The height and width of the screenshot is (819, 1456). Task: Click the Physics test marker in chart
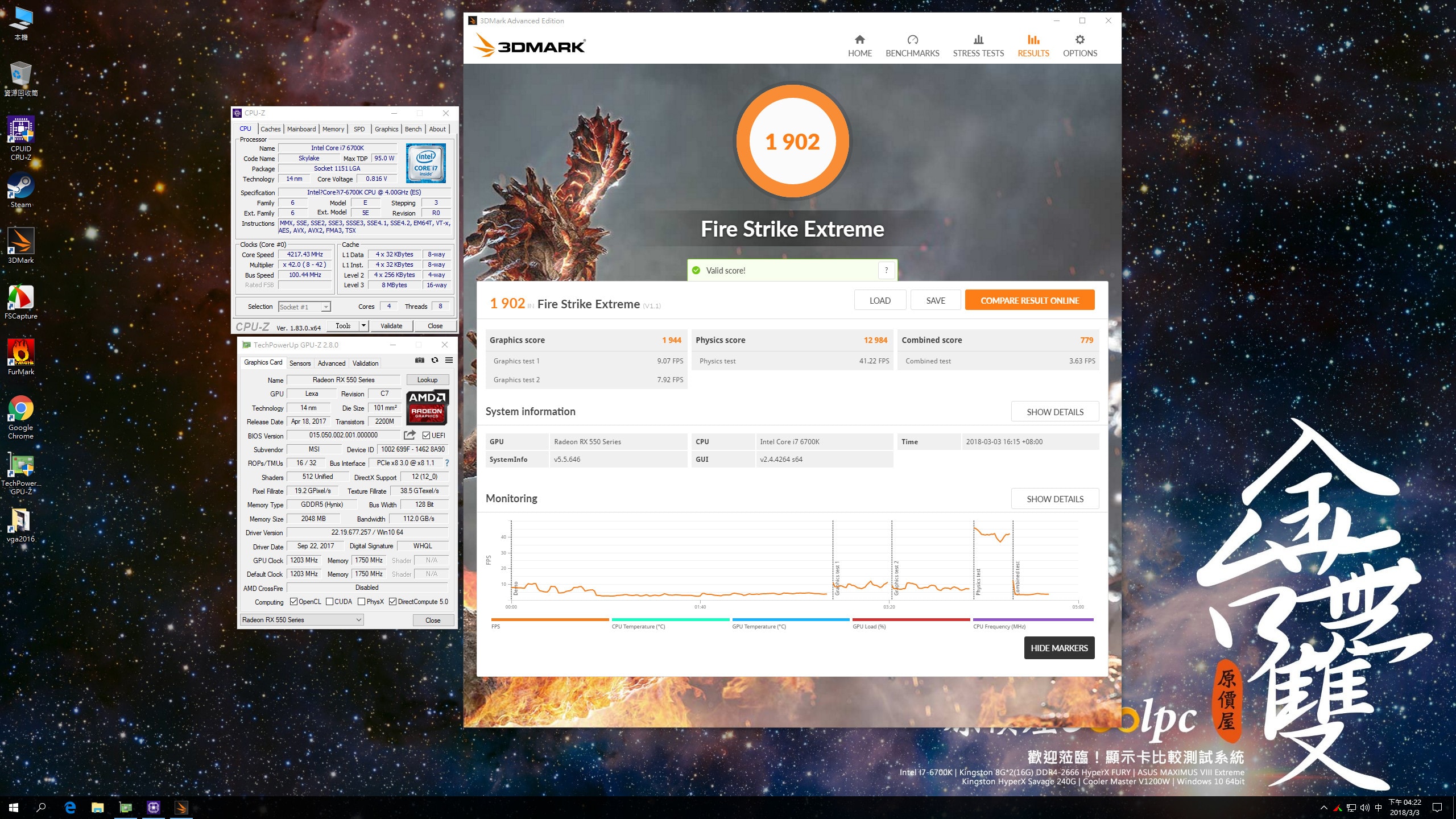(978, 582)
